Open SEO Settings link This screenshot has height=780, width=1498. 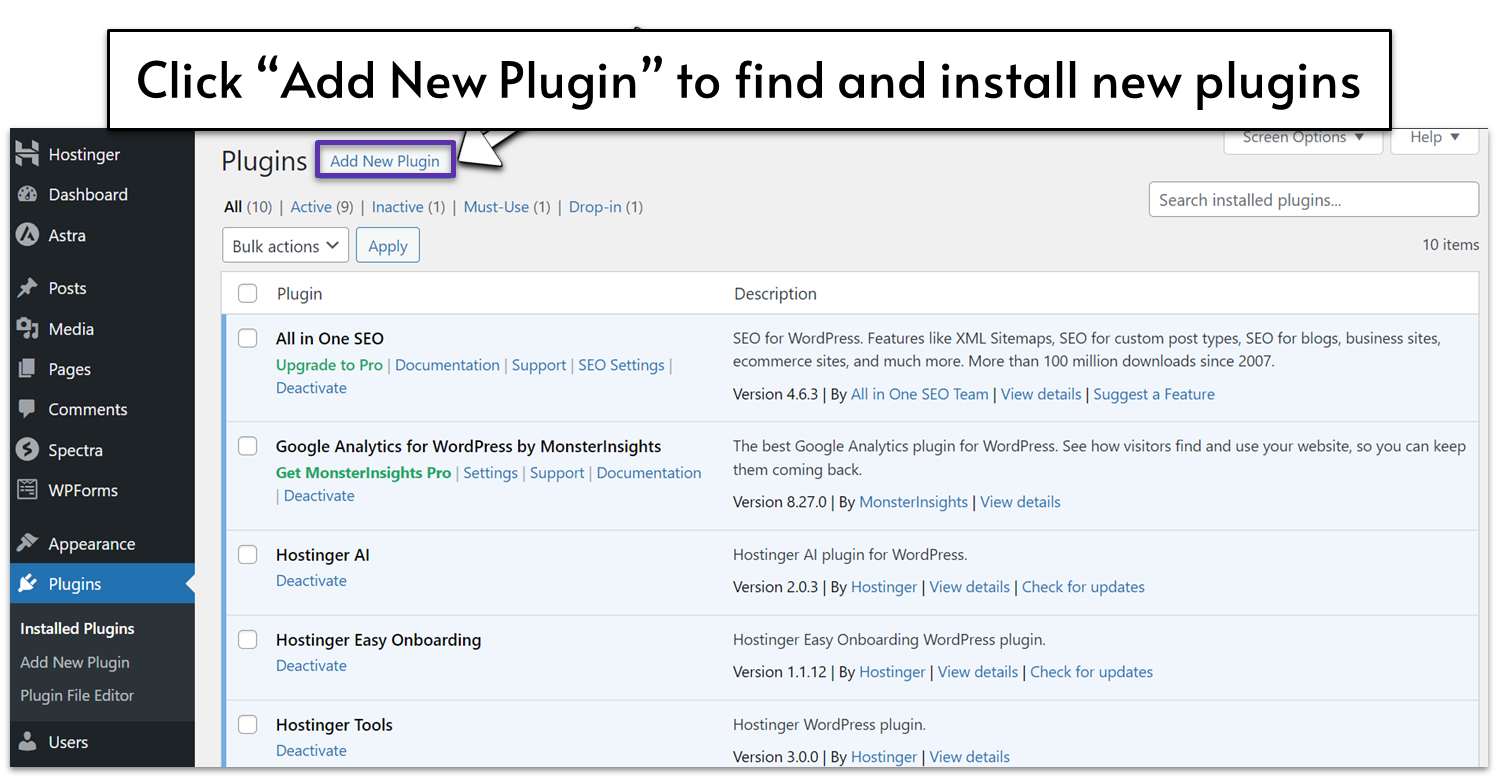(x=621, y=365)
